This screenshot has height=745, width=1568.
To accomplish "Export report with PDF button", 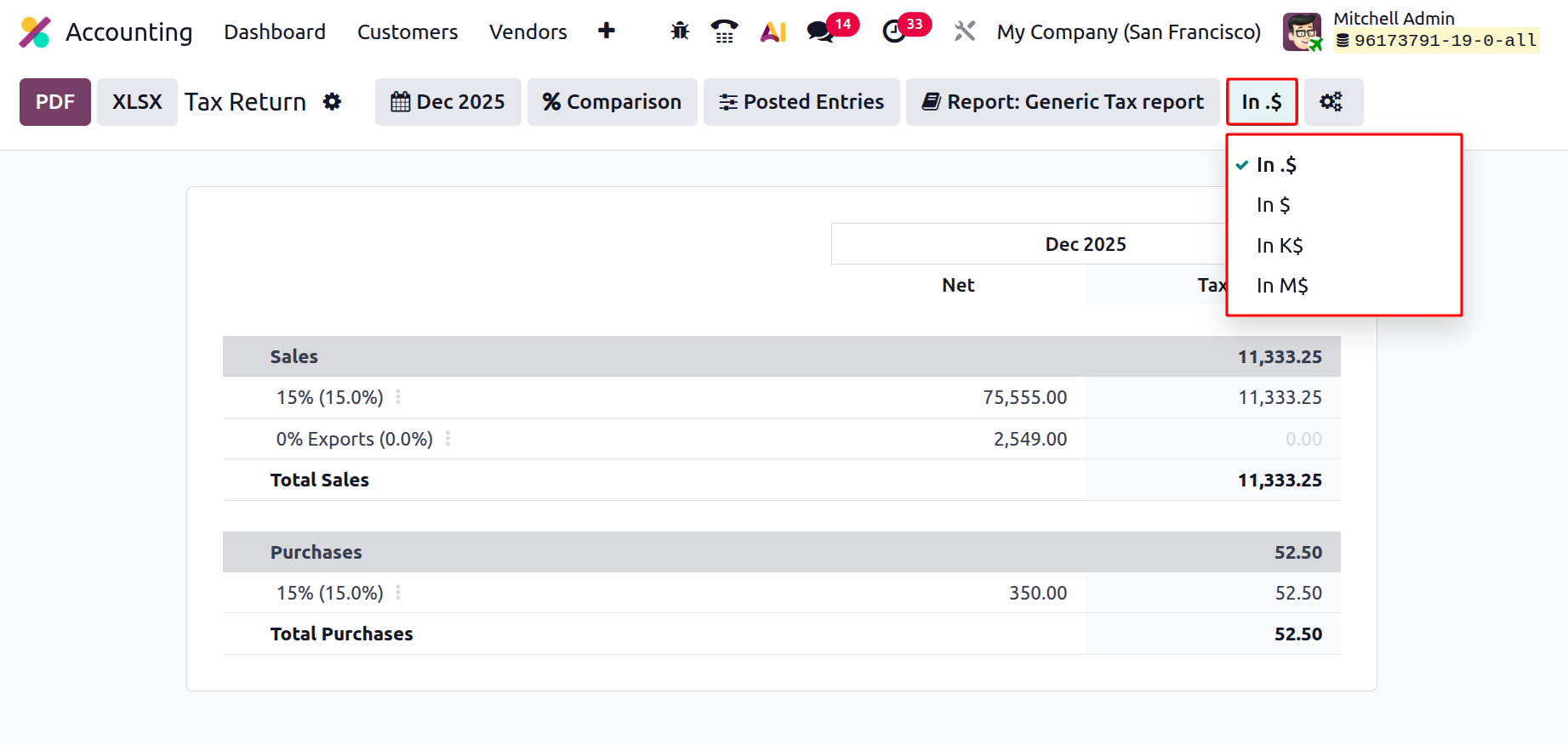I will point(55,102).
